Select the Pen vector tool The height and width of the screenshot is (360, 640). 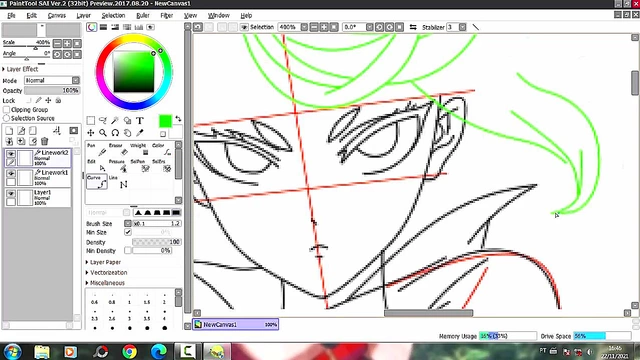[x=97, y=150]
